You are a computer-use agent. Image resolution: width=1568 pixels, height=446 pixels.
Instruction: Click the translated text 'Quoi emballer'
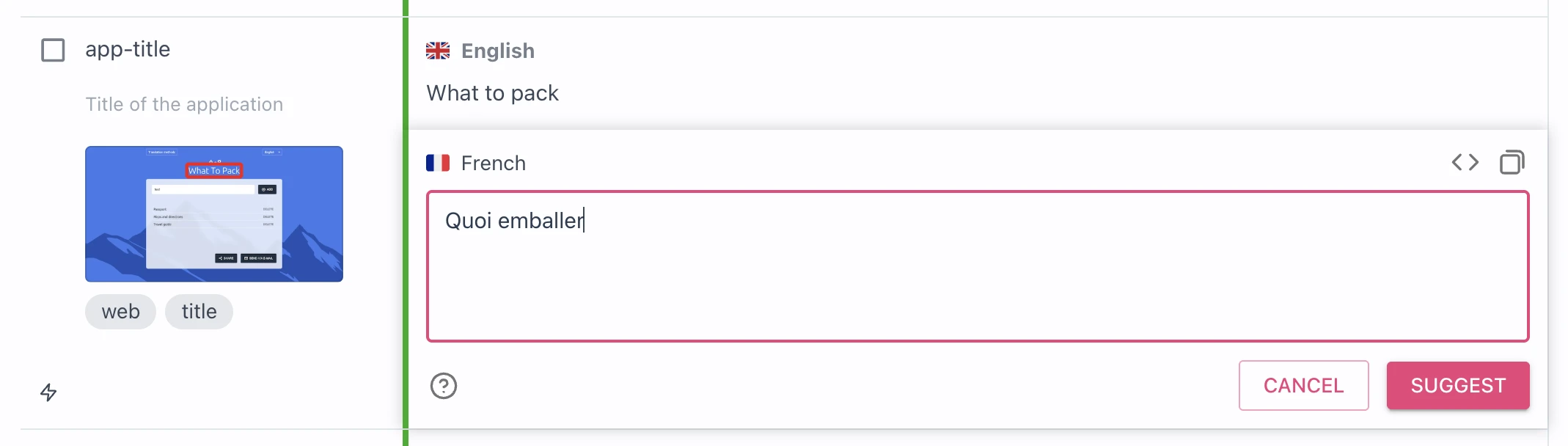(x=513, y=220)
